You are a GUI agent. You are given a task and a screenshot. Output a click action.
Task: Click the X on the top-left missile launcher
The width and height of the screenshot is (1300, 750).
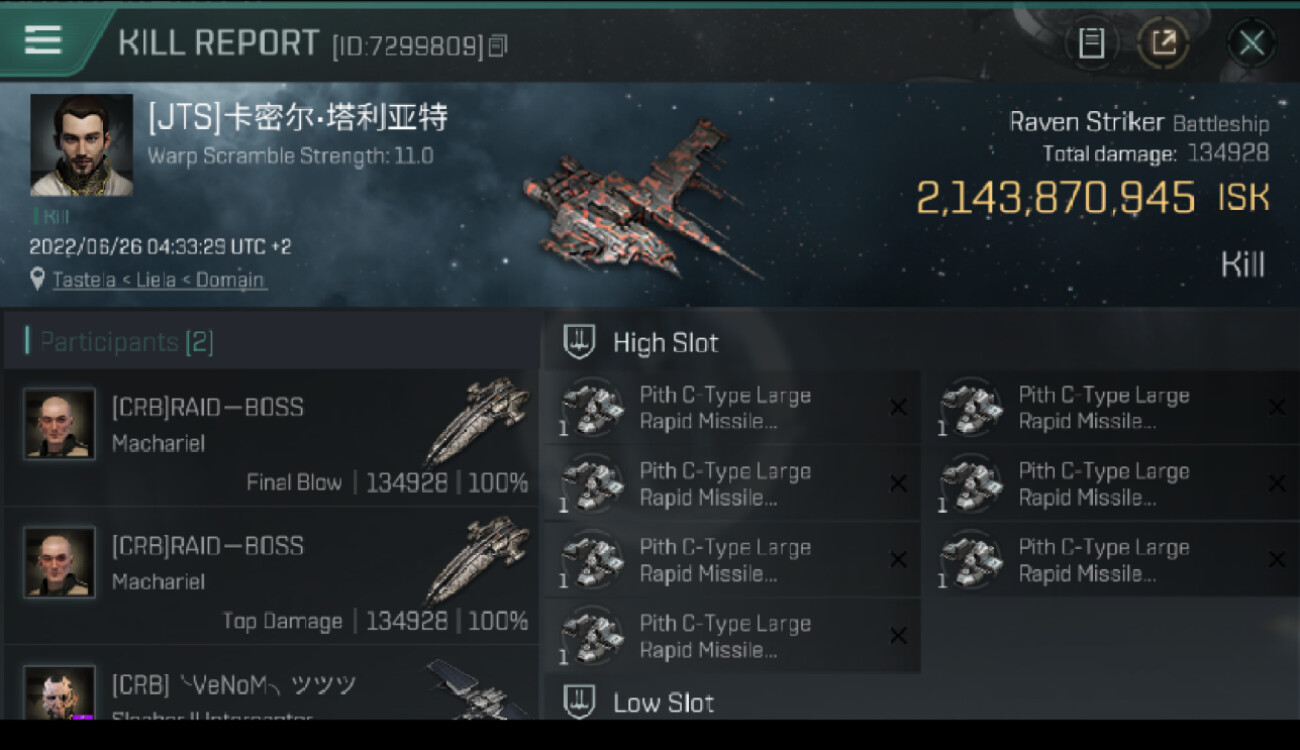(x=898, y=407)
